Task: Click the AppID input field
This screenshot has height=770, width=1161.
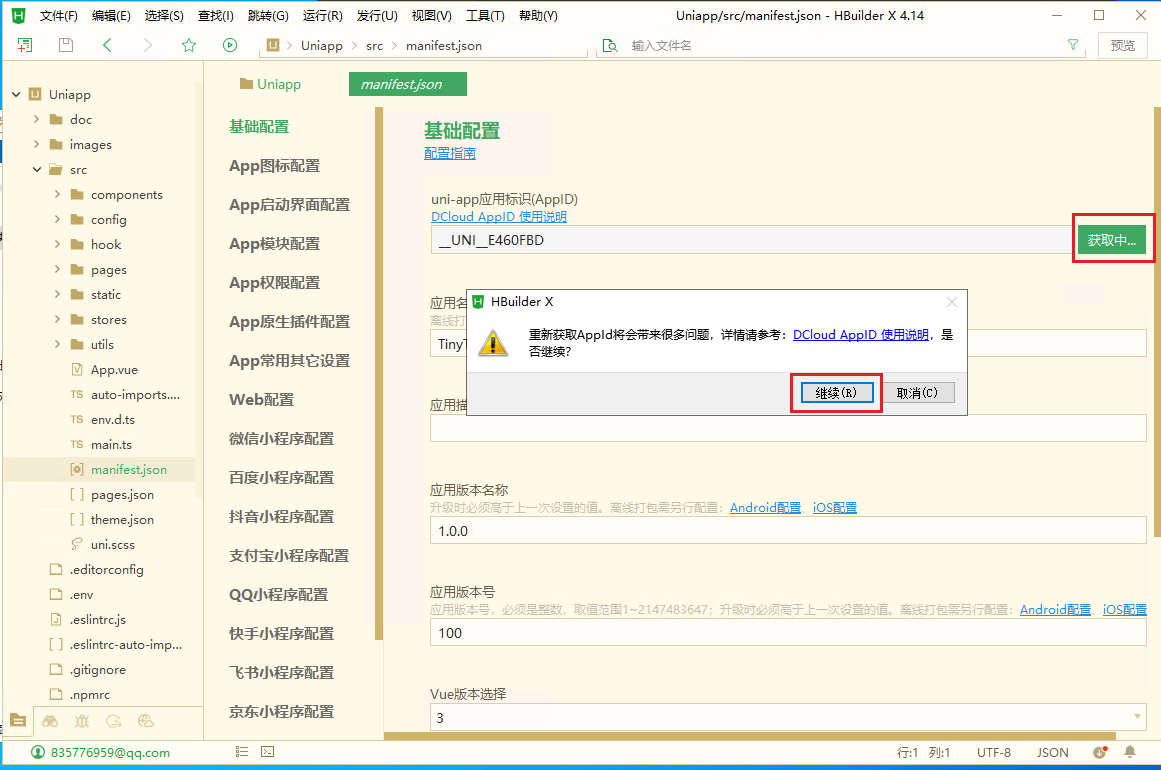Action: pyautogui.click(x=751, y=240)
